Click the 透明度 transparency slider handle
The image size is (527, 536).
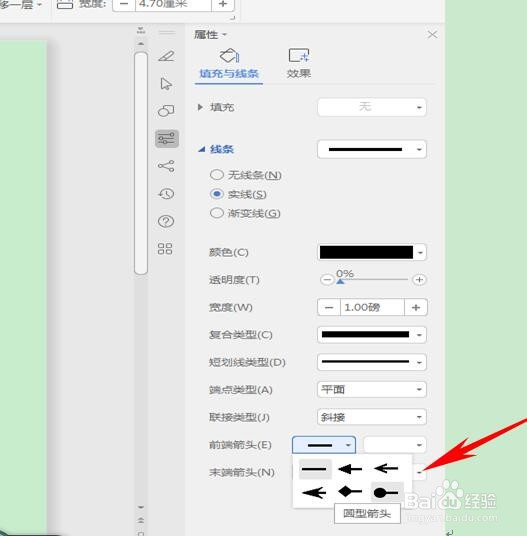[x=340, y=281]
